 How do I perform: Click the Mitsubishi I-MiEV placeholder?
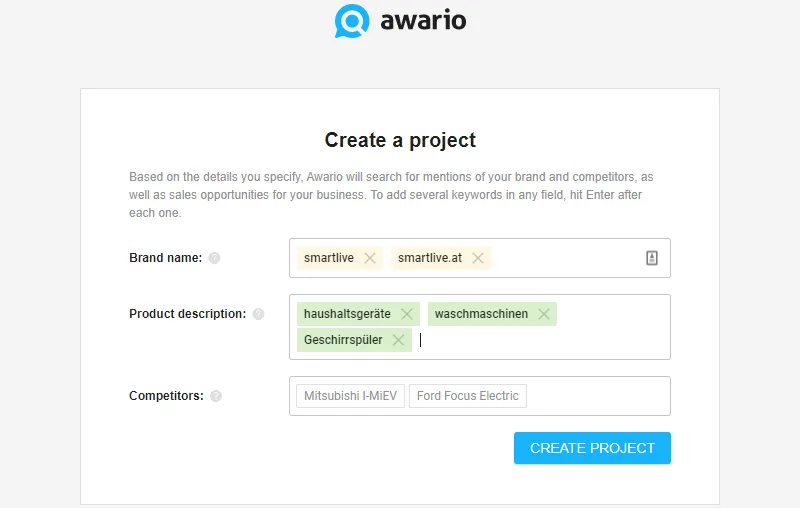coord(351,396)
